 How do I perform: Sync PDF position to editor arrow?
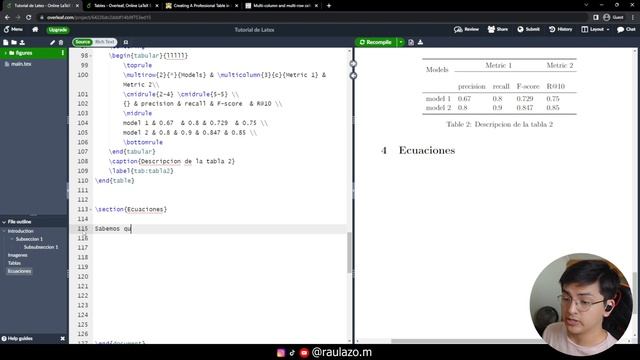click(353, 76)
